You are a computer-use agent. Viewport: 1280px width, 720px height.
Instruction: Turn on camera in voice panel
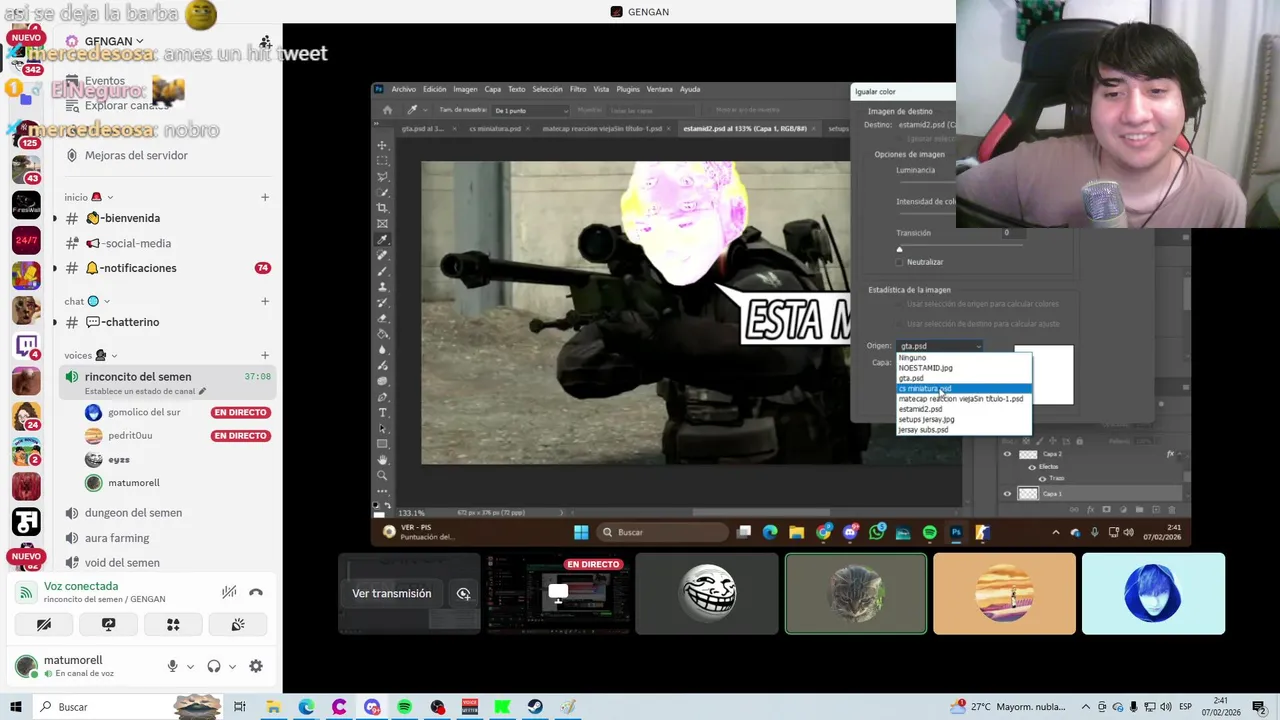click(44, 624)
